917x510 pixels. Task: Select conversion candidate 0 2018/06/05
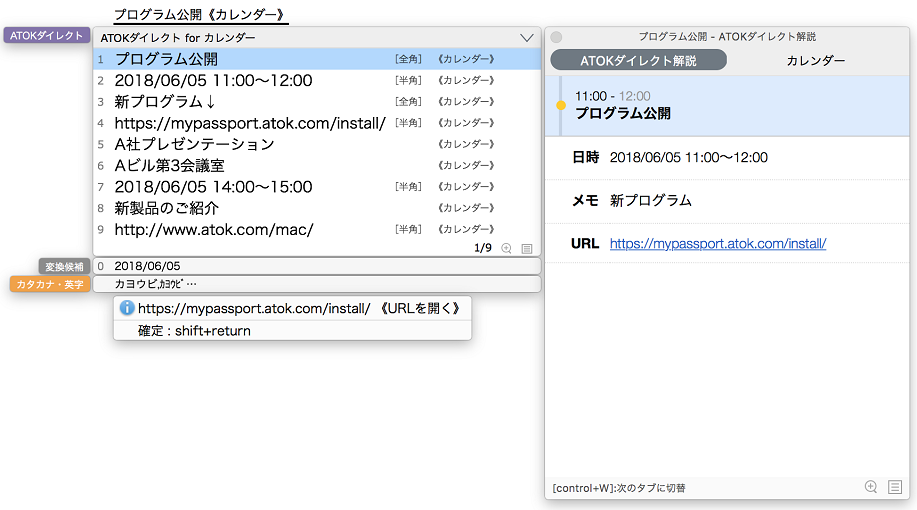click(317, 266)
